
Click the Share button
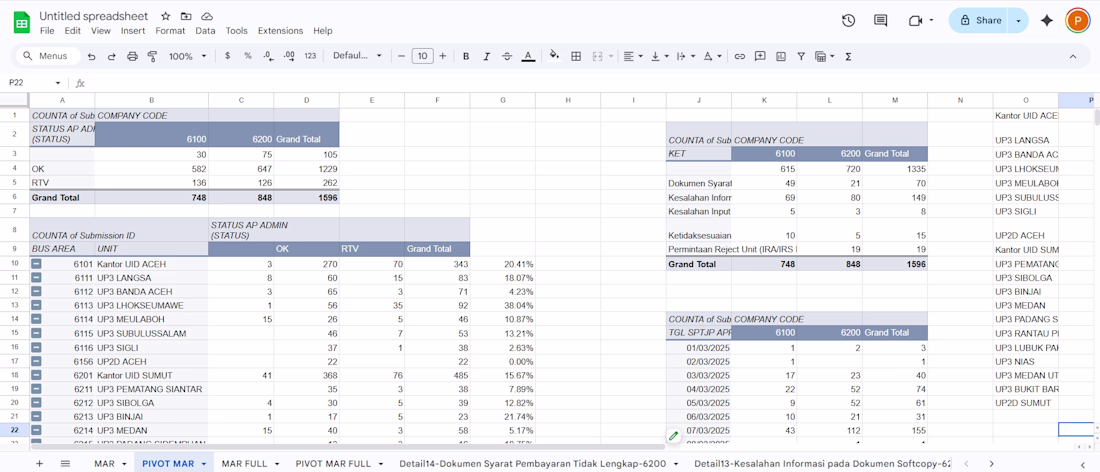pos(980,20)
